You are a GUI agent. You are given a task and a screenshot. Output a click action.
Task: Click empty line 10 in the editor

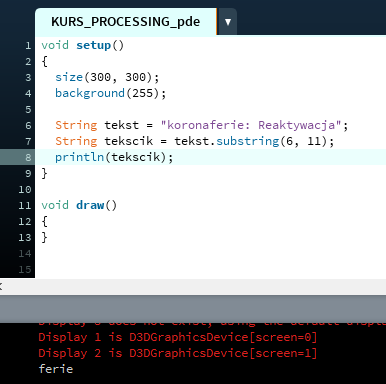(210, 189)
